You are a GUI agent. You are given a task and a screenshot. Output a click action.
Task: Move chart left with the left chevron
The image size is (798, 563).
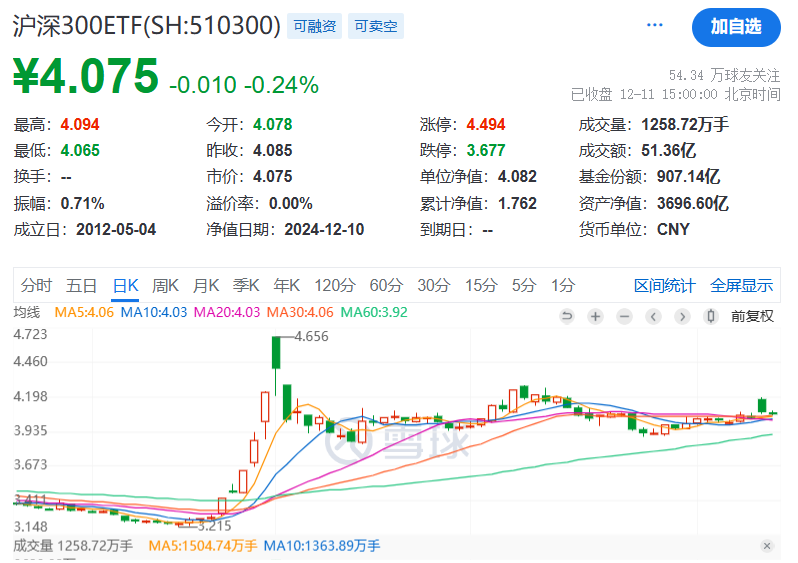(653, 317)
